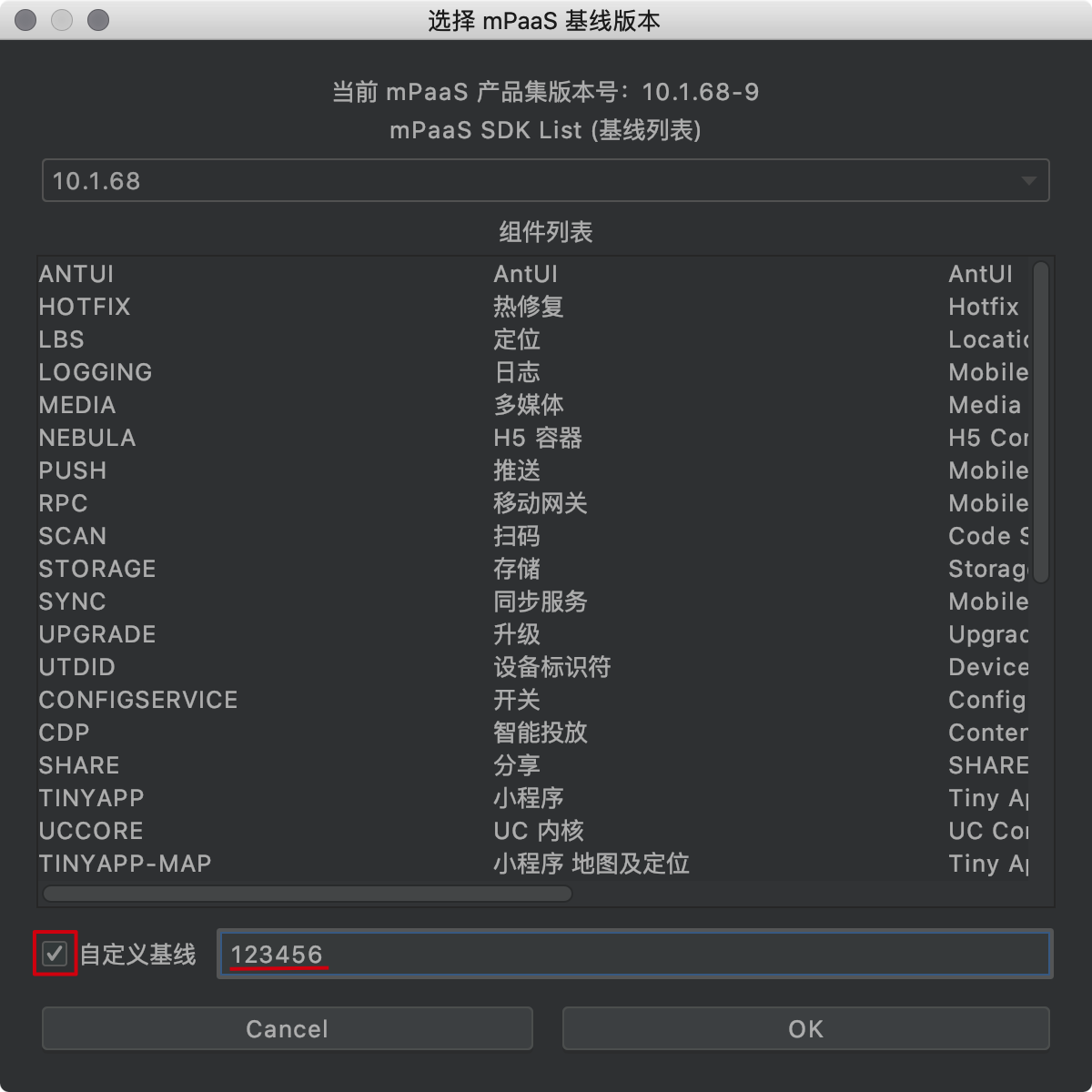1092x1092 pixels.
Task: Select the UTDID row
Action: click(533, 667)
